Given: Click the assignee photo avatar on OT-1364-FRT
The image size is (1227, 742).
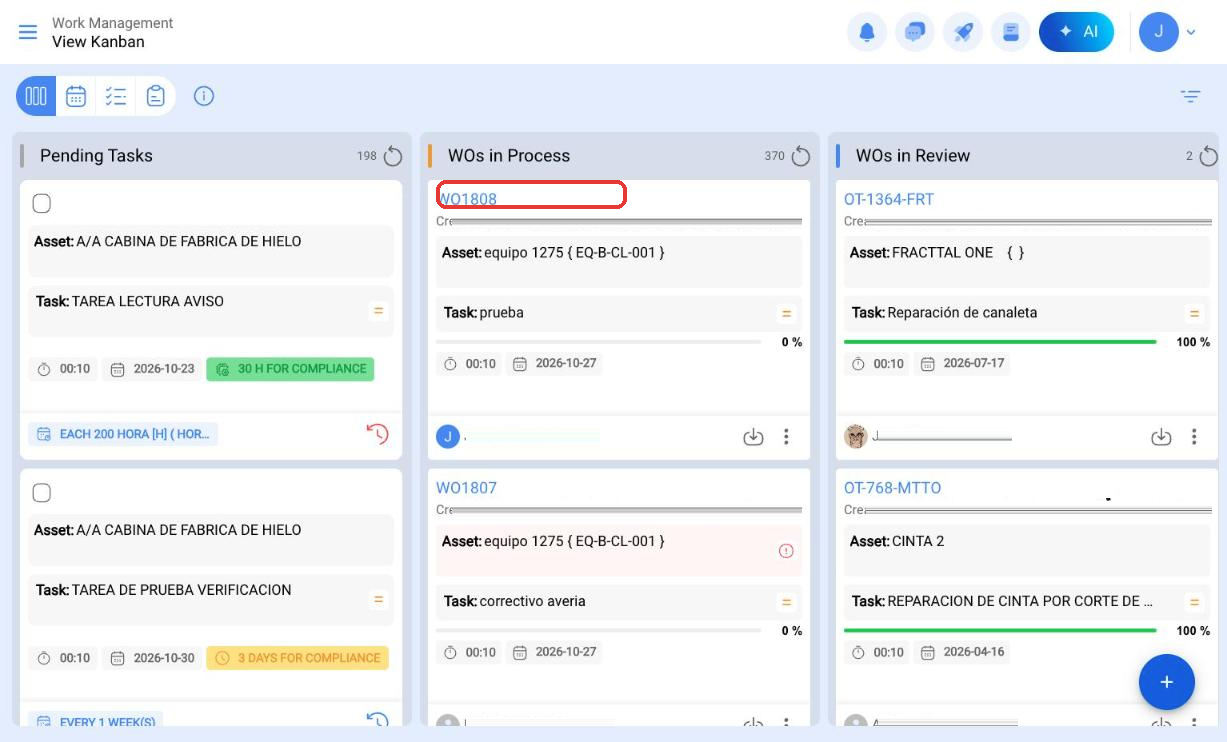Looking at the screenshot, I should click(856, 437).
